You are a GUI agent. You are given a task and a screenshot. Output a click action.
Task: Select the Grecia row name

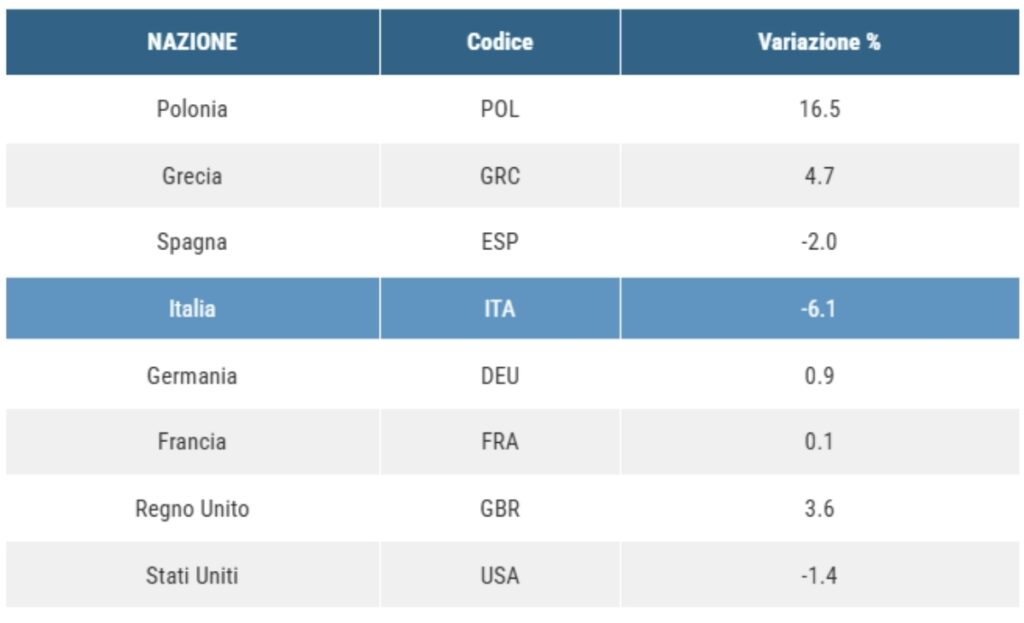193,176
